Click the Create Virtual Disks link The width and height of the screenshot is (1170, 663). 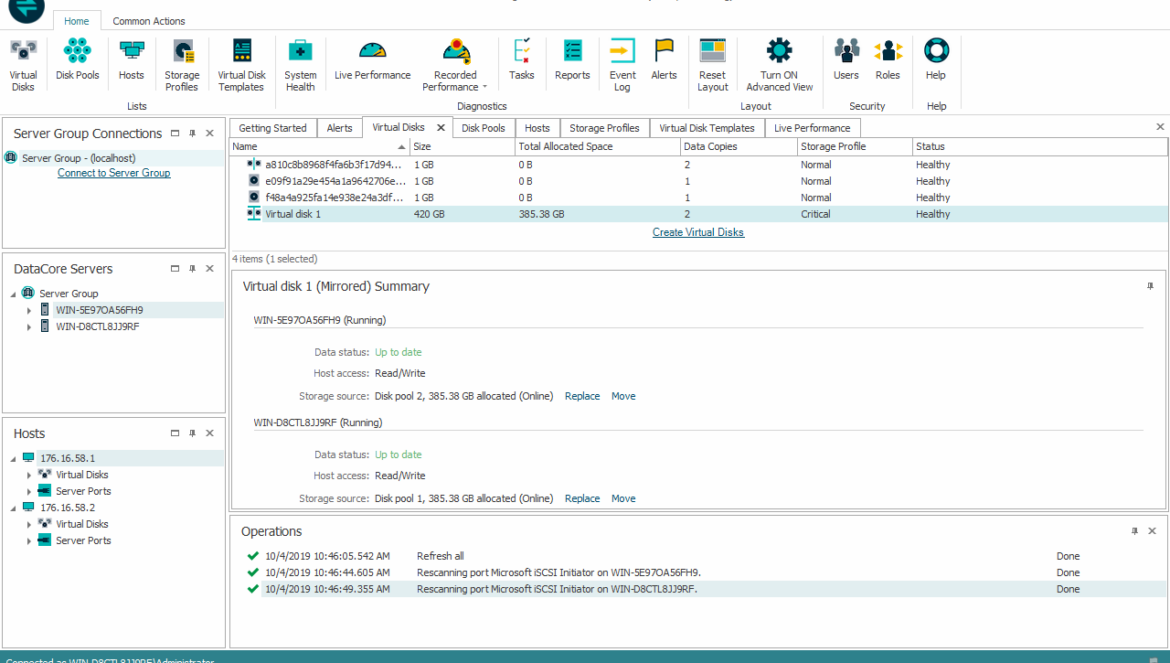pos(698,233)
